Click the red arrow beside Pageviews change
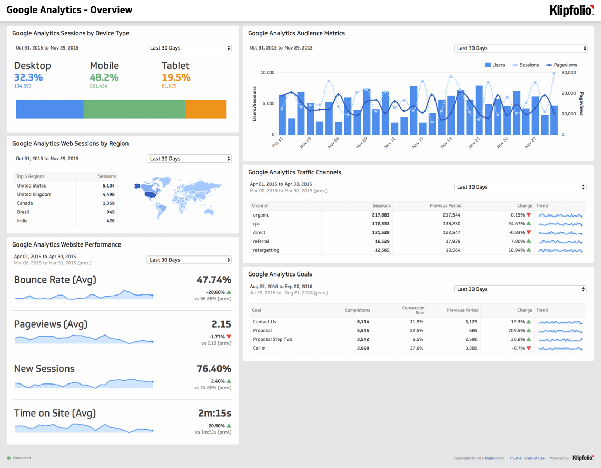The width and height of the screenshot is (601, 468). pos(229,337)
